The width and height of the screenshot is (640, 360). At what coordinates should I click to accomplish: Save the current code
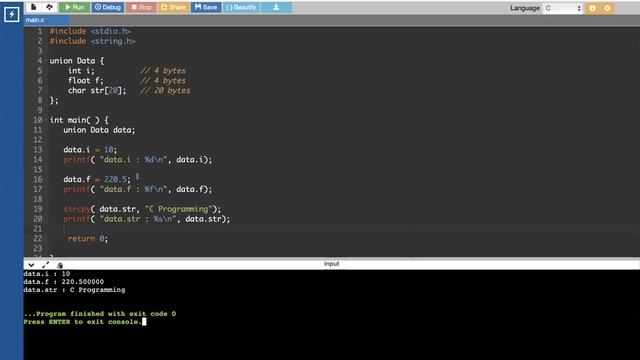[x=206, y=7]
